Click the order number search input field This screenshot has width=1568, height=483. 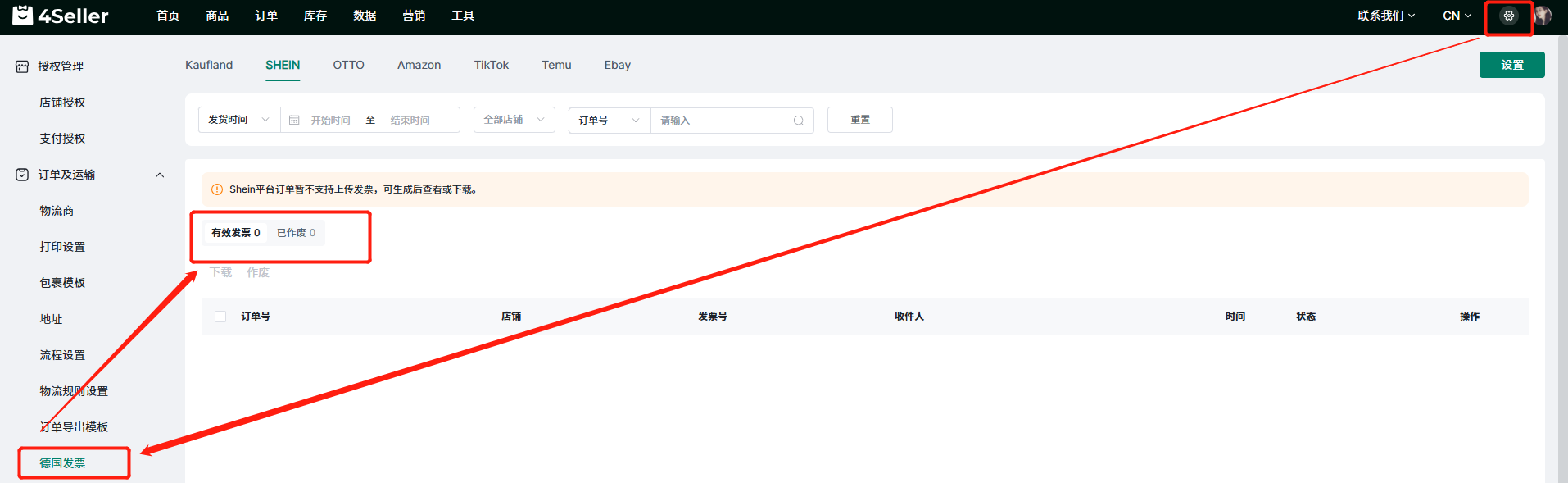(x=721, y=121)
